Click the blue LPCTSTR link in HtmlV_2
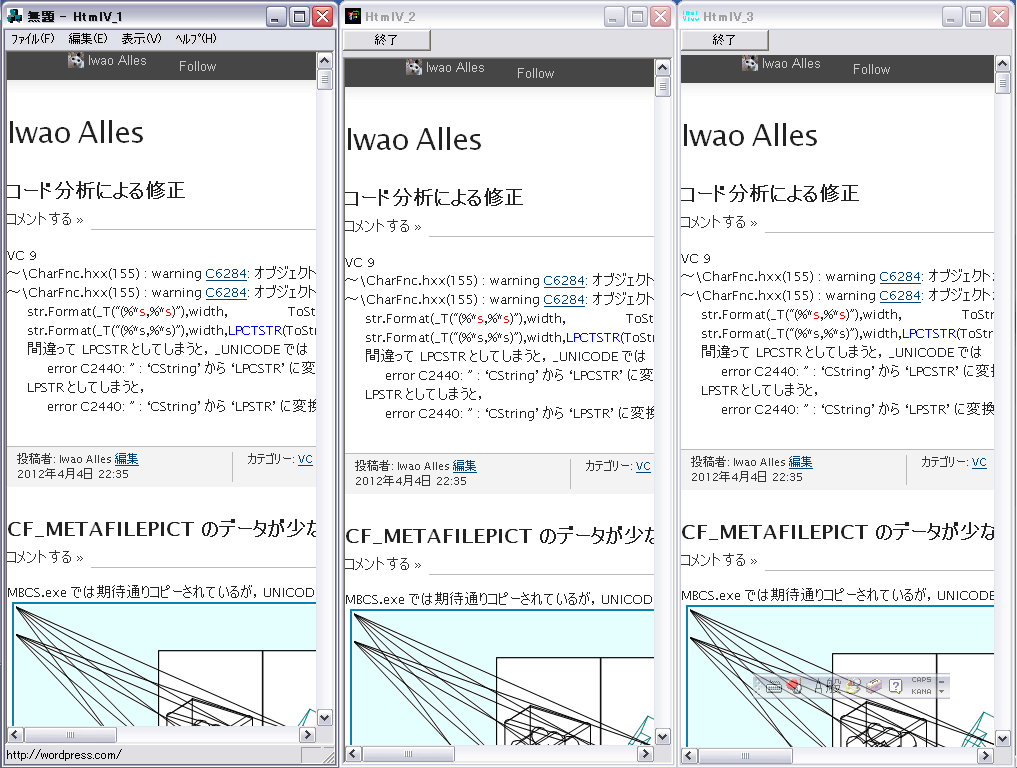The image size is (1017, 768). click(593, 338)
